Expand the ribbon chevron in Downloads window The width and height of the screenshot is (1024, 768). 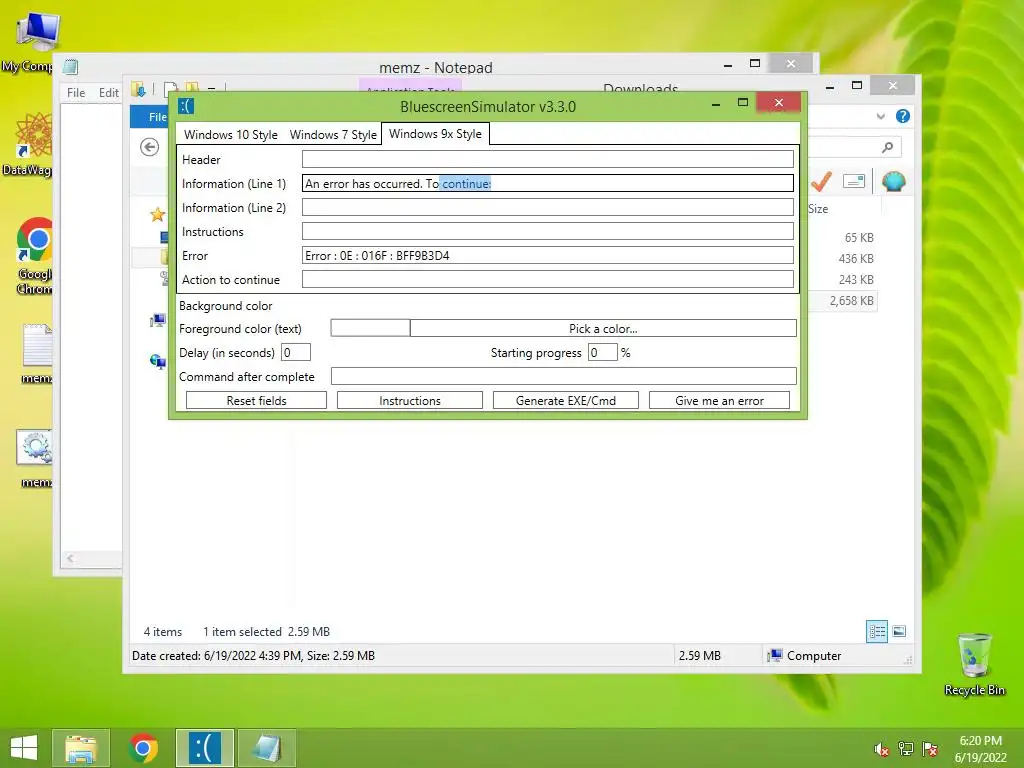click(x=880, y=116)
